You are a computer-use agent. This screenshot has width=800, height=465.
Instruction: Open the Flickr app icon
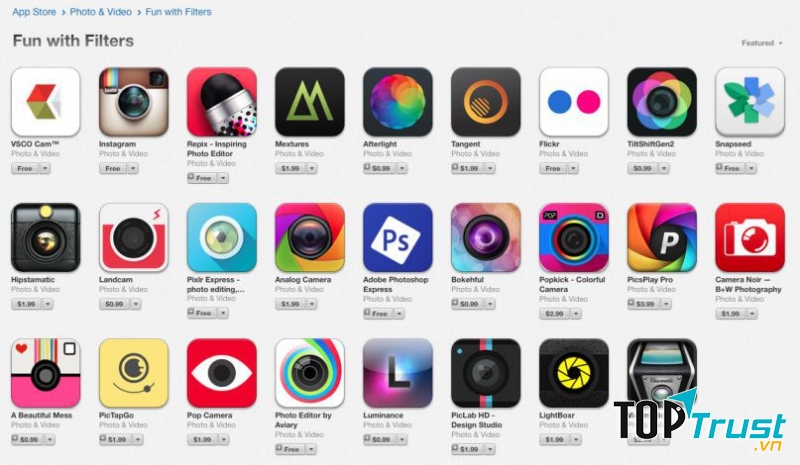(x=574, y=102)
